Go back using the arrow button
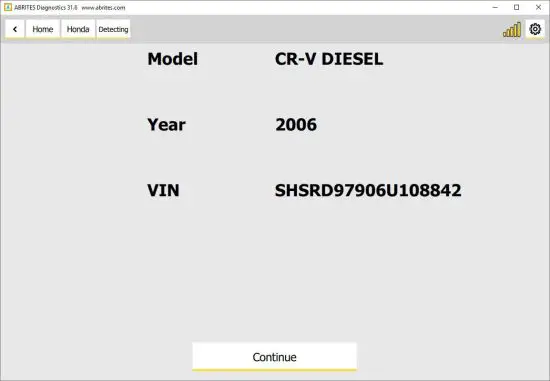The width and height of the screenshot is (550, 381). click(x=15, y=29)
